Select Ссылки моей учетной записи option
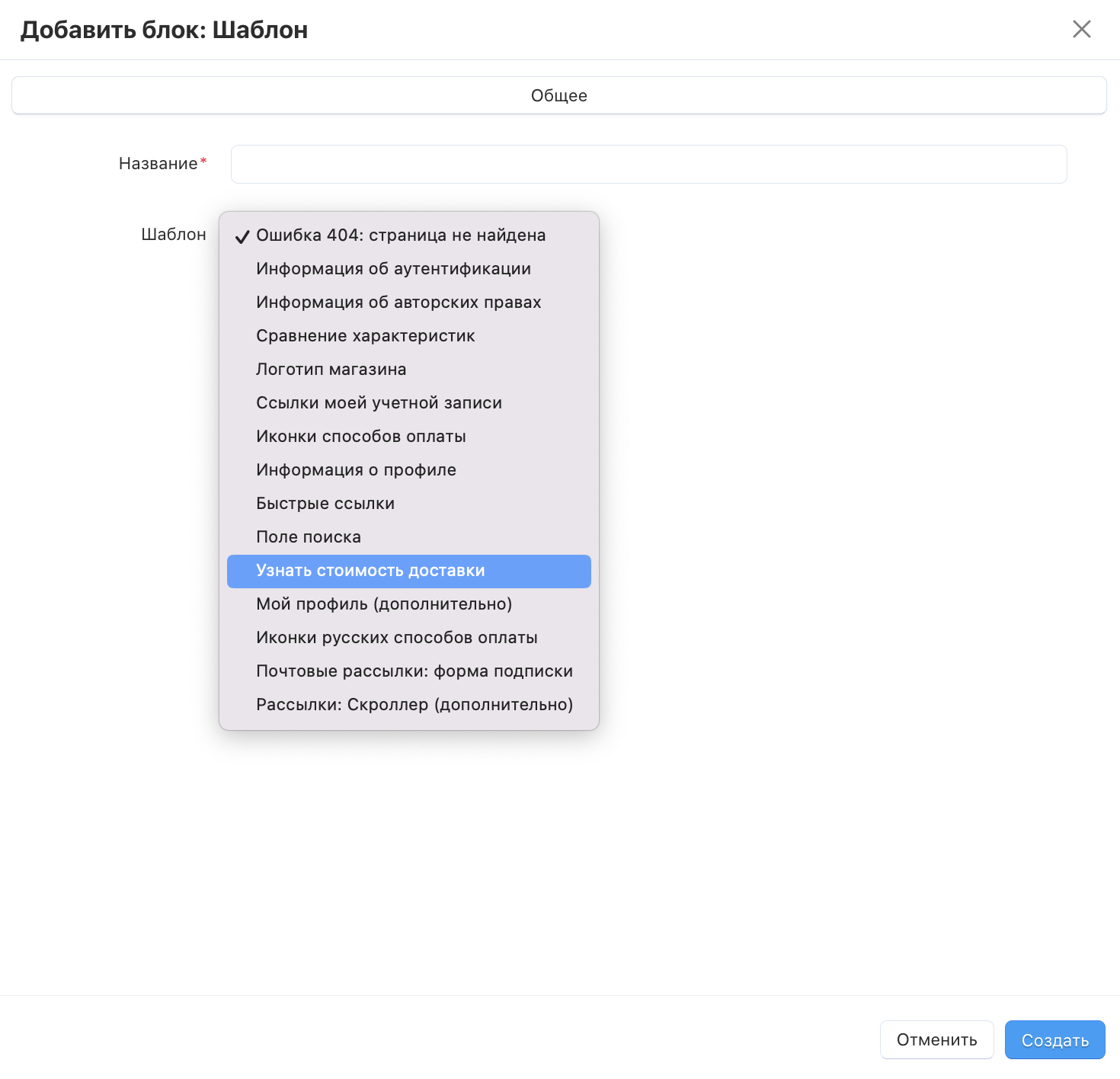 (x=379, y=403)
